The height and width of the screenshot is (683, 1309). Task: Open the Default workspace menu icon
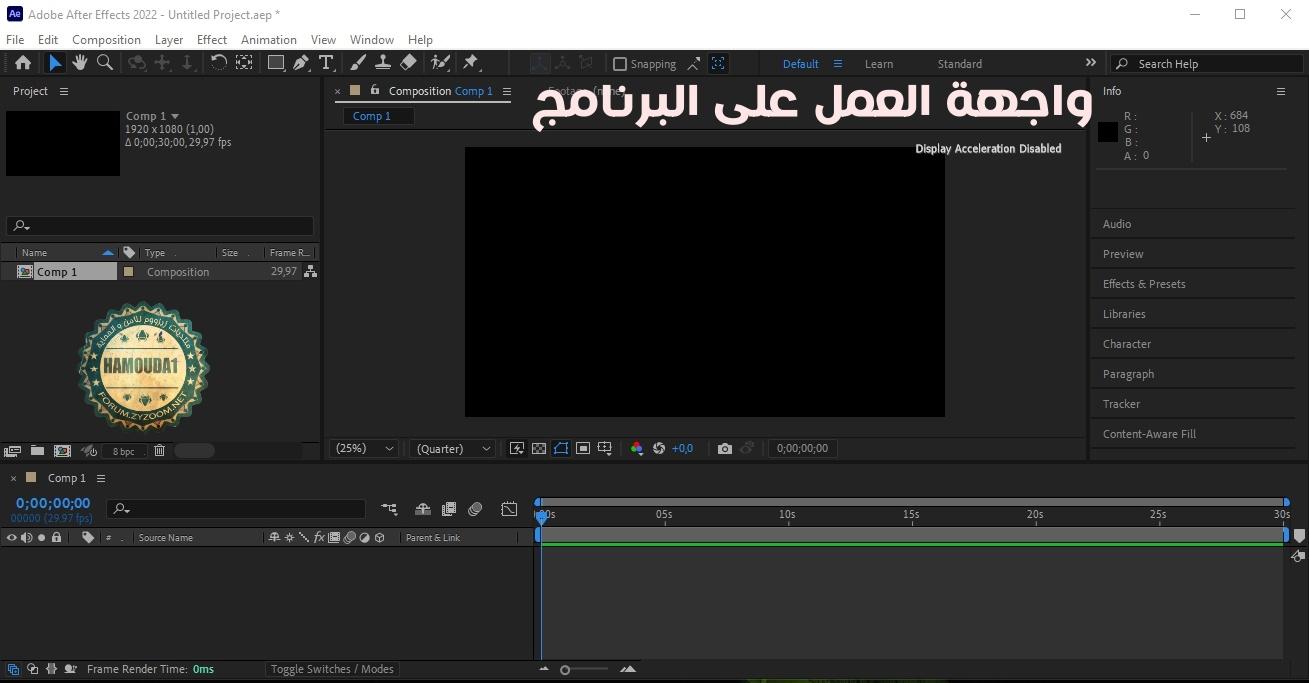pos(837,64)
